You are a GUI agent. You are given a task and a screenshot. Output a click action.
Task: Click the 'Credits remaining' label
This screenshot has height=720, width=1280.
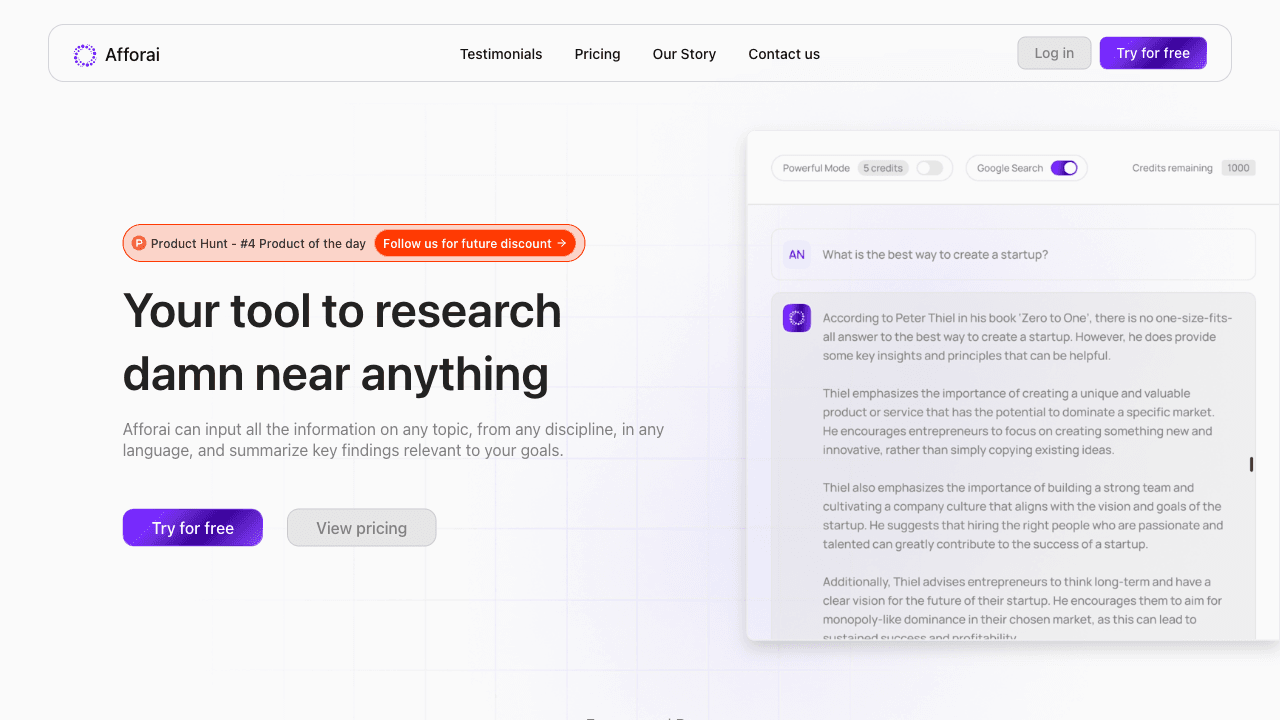(x=1172, y=168)
